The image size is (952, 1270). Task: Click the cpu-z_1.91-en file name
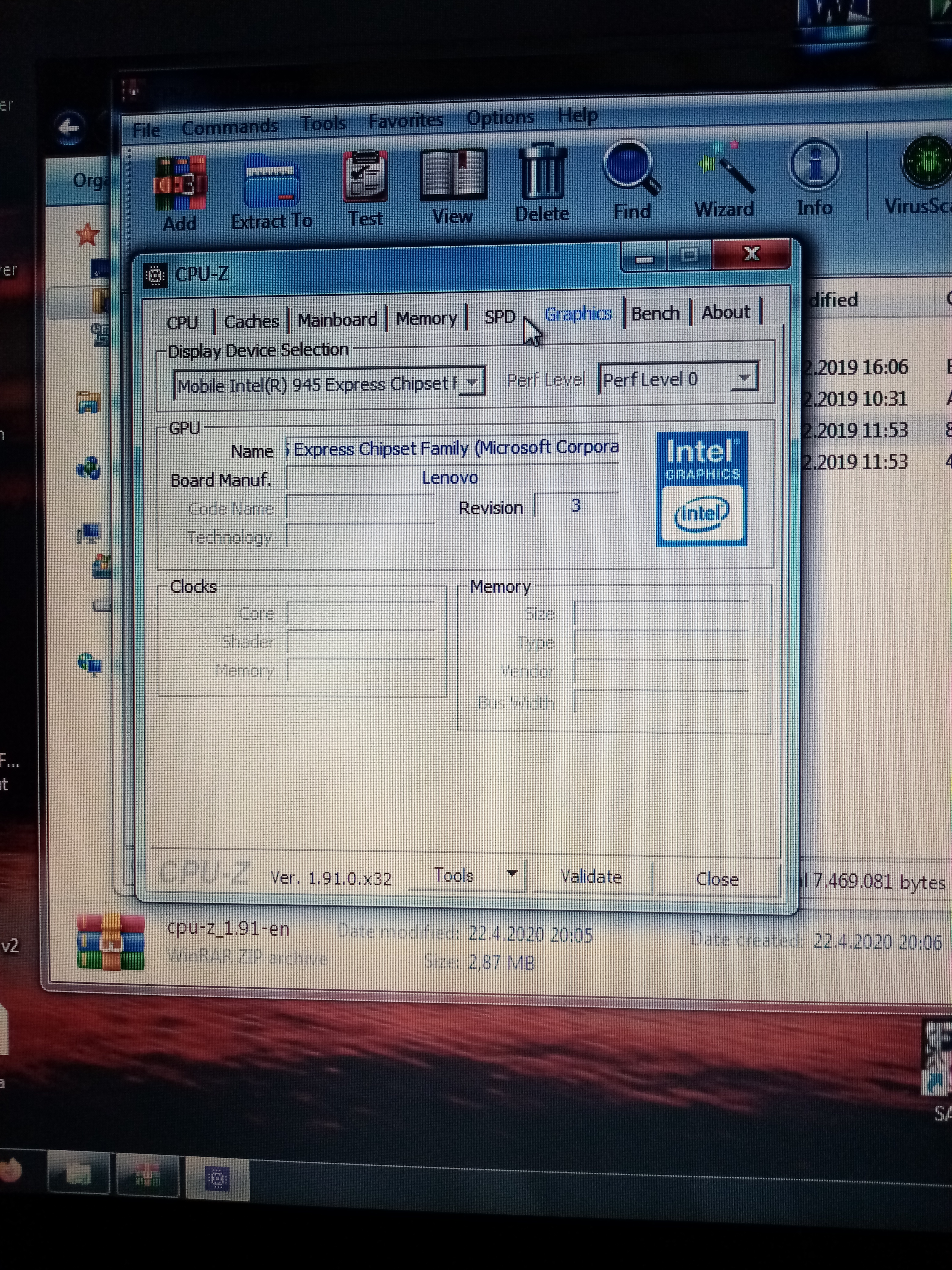tap(228, 928)
